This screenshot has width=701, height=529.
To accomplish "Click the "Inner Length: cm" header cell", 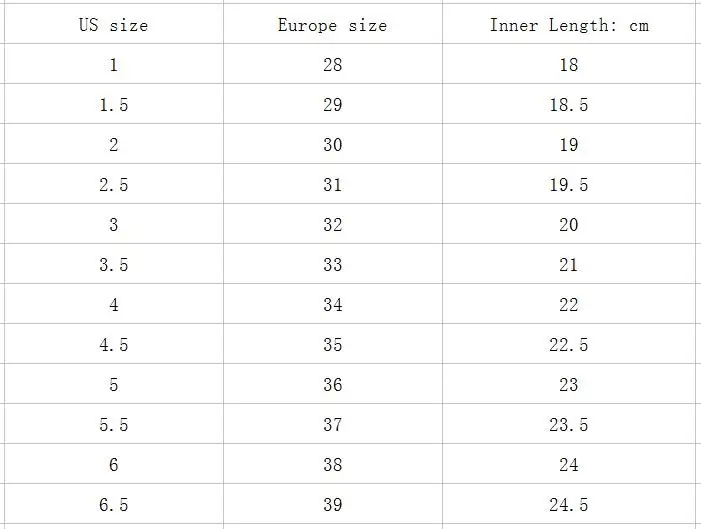I will coord(568,25).
